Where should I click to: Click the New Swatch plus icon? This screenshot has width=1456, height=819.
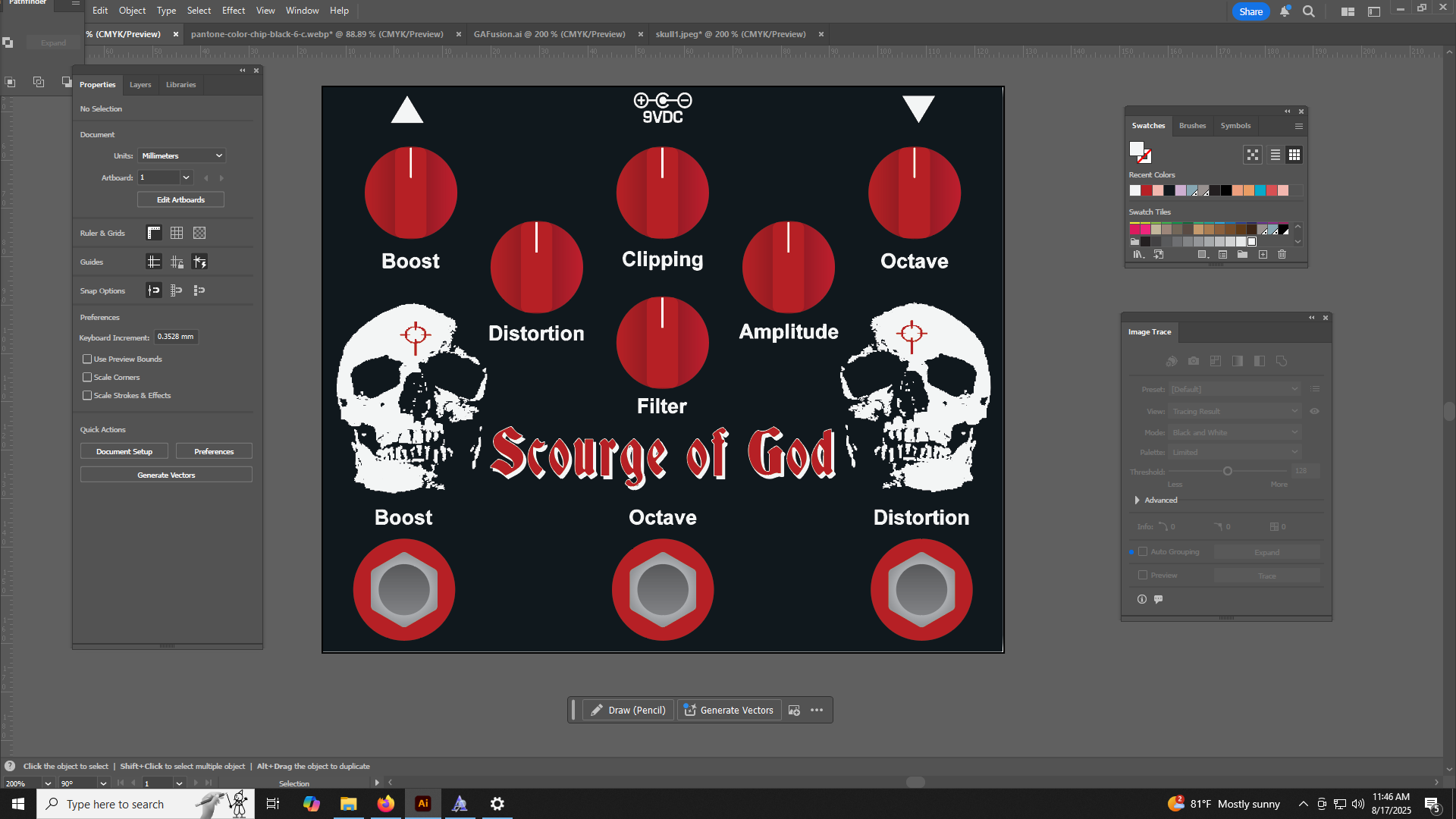pos(1263,255)
